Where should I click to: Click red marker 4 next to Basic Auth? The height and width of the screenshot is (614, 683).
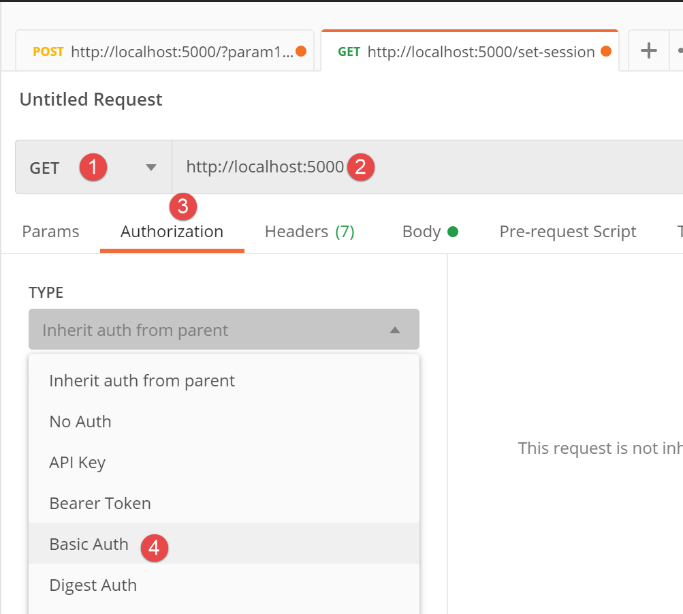pyautogui.click(x=154, y=546)
